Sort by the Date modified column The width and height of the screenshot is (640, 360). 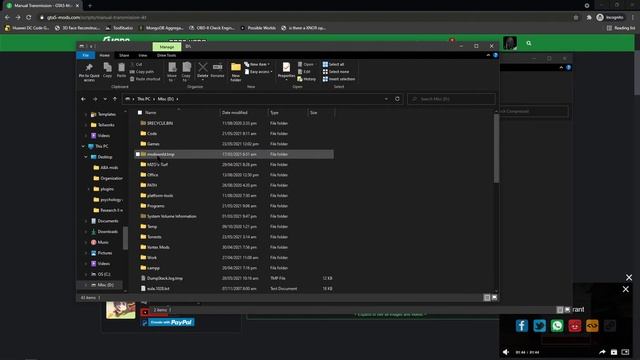coord(243,113)
